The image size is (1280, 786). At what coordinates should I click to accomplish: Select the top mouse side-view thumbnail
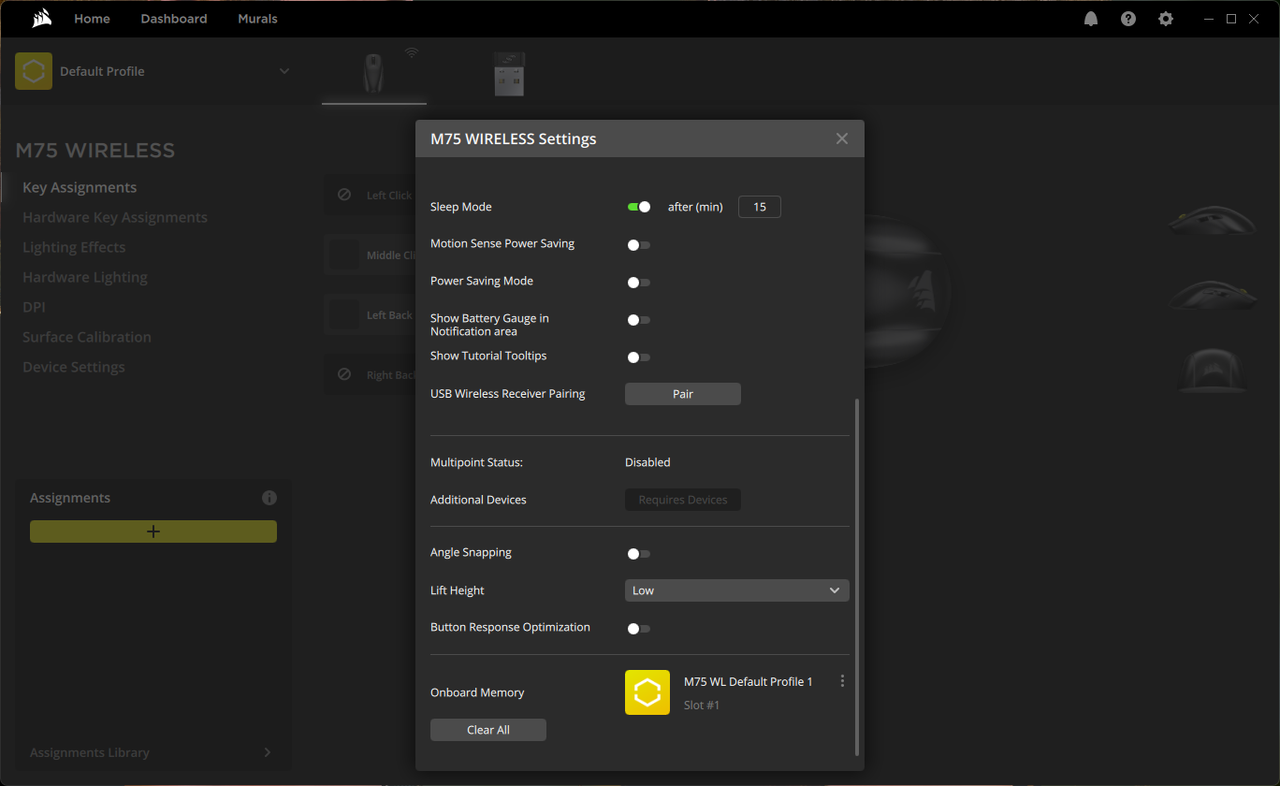click(1212, 219)
